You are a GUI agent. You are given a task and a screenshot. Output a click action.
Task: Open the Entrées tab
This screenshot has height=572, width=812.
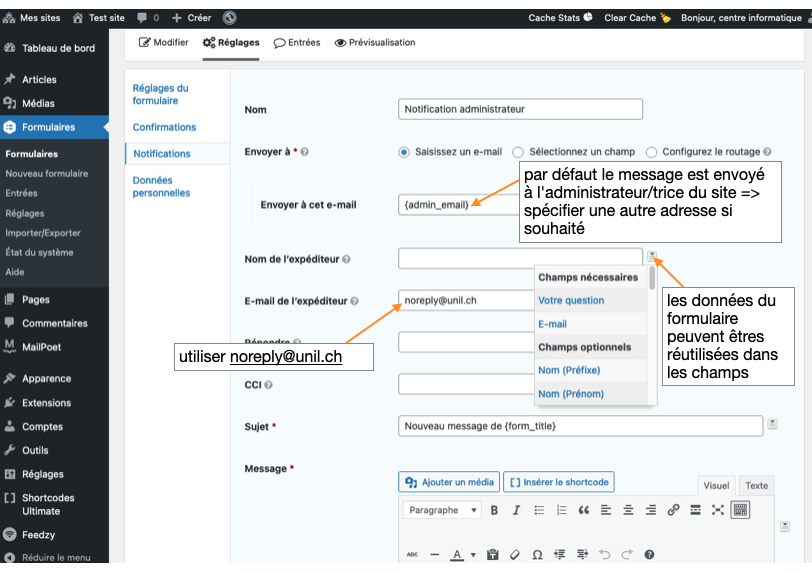[297, 43]
